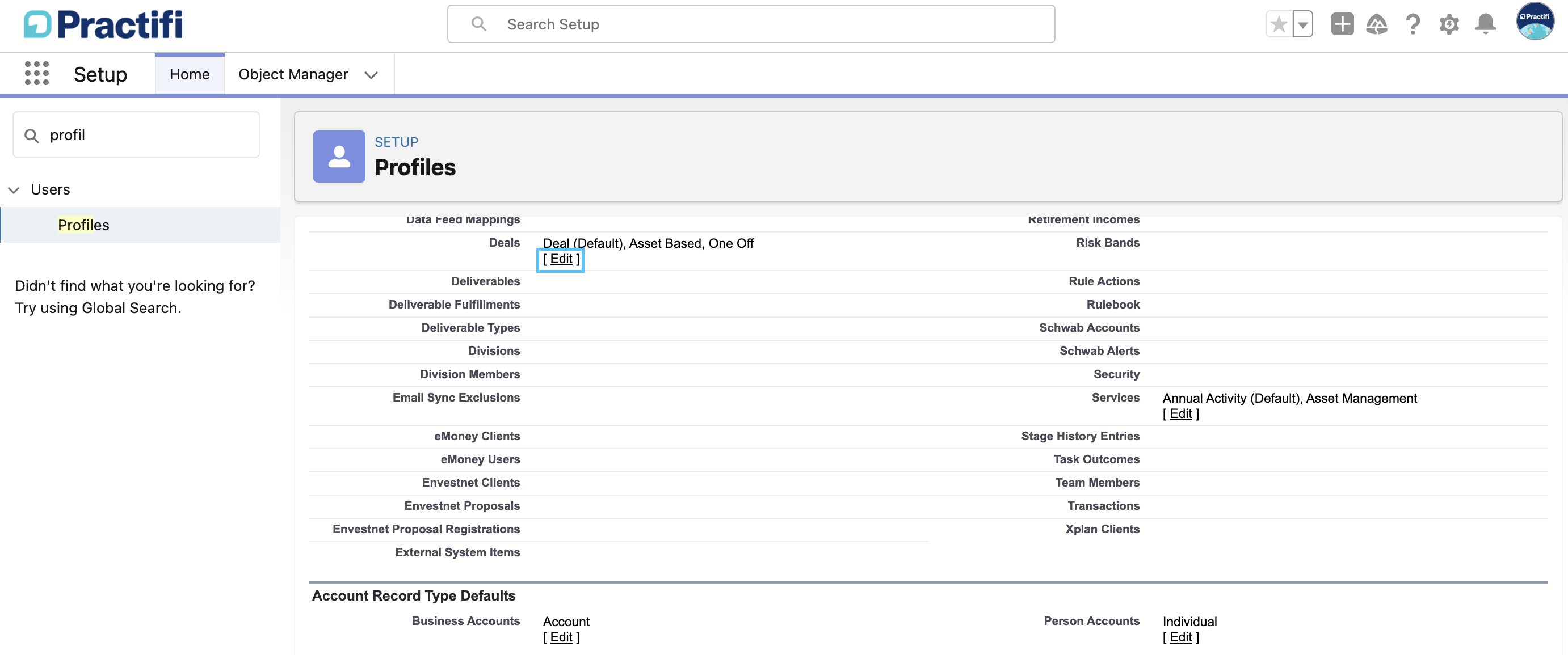Click the Xplan Clients label

coord(1102,529)
